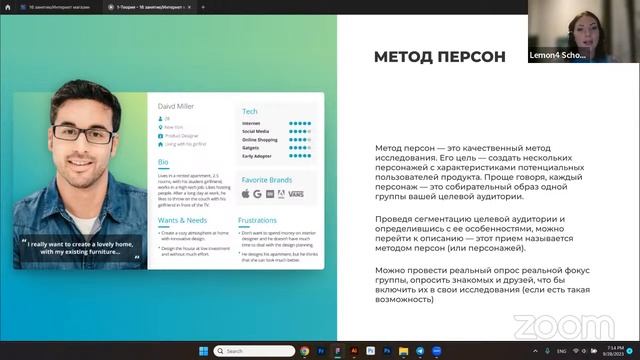Click the location pin icon on persona card
The width and height of the screenshot is (640, 360).
point(160,127)
